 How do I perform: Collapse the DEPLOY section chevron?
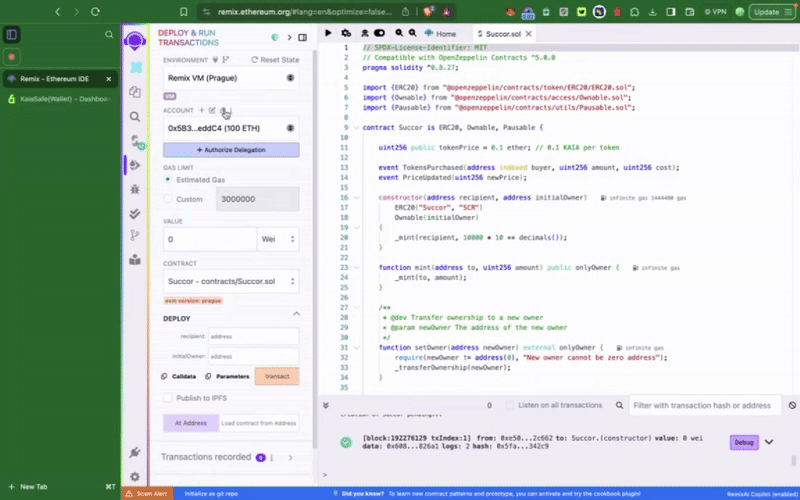click(x=296, y=314)
